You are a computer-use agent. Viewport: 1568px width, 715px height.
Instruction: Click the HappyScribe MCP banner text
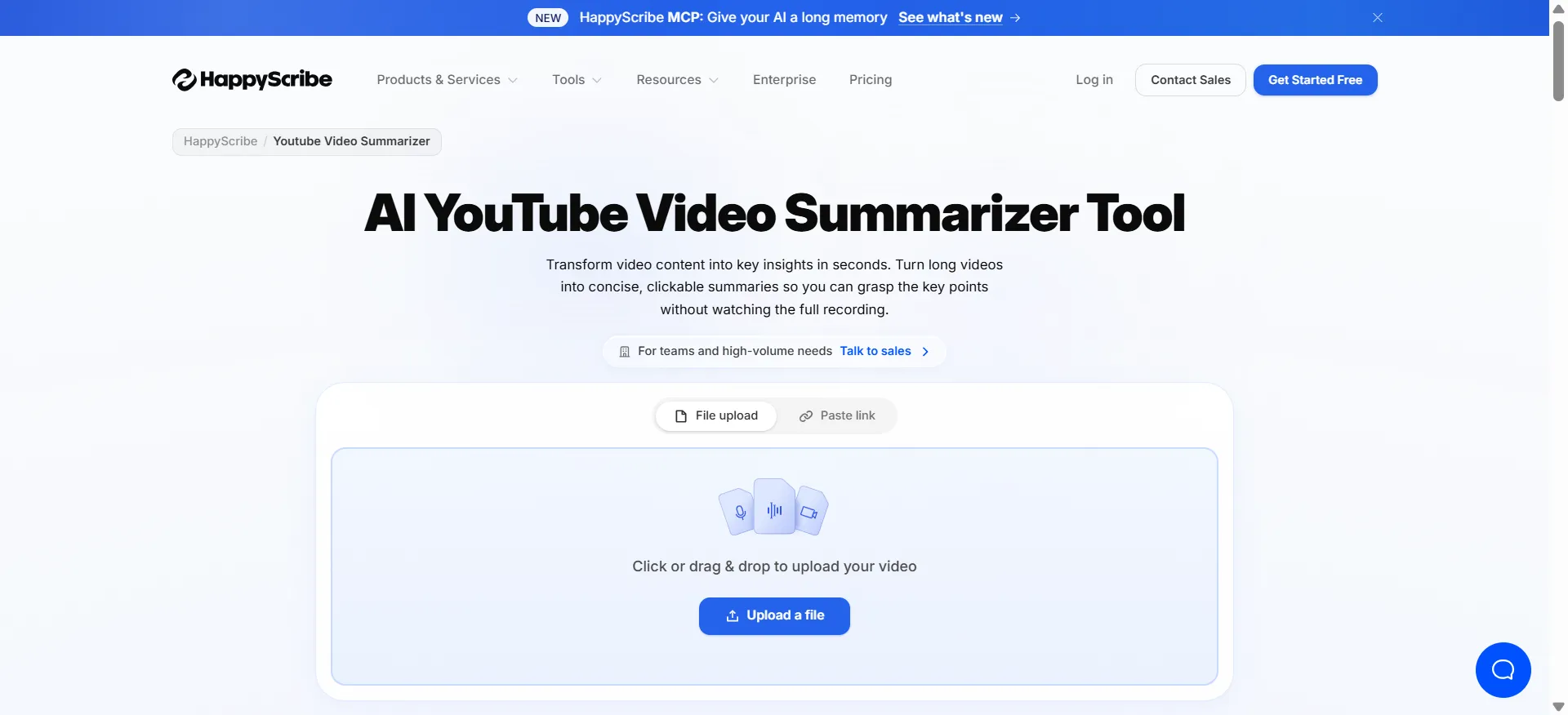(733, 18)
